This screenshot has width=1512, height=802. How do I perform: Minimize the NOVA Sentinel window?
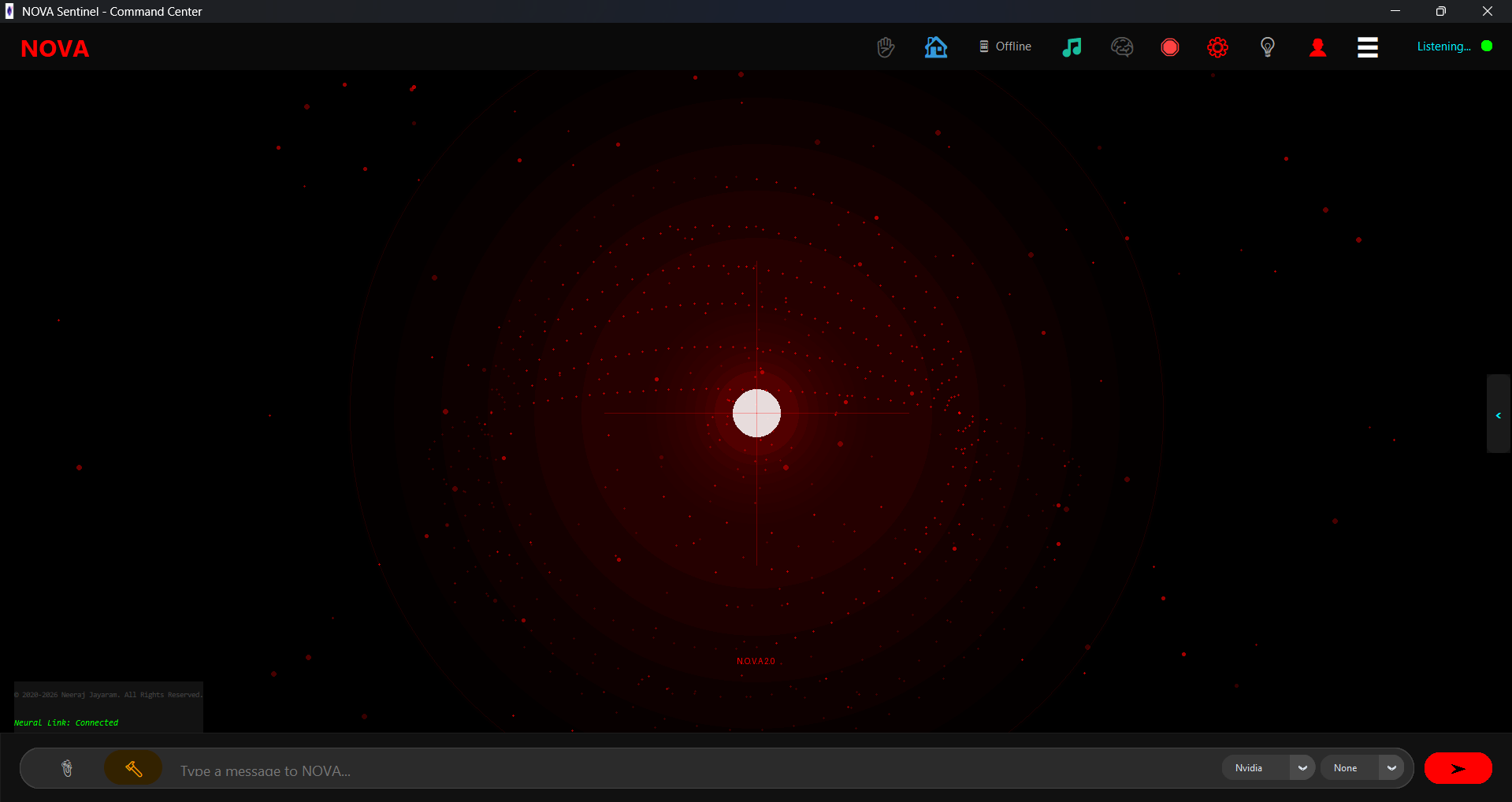coord(1395,11)
